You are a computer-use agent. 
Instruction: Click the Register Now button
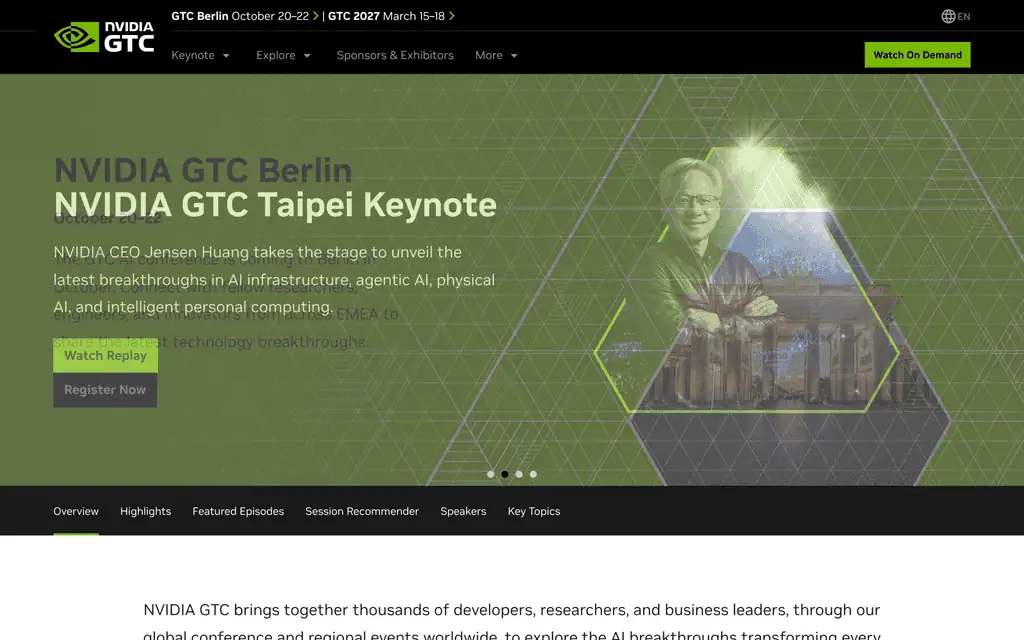click(105, 390)
